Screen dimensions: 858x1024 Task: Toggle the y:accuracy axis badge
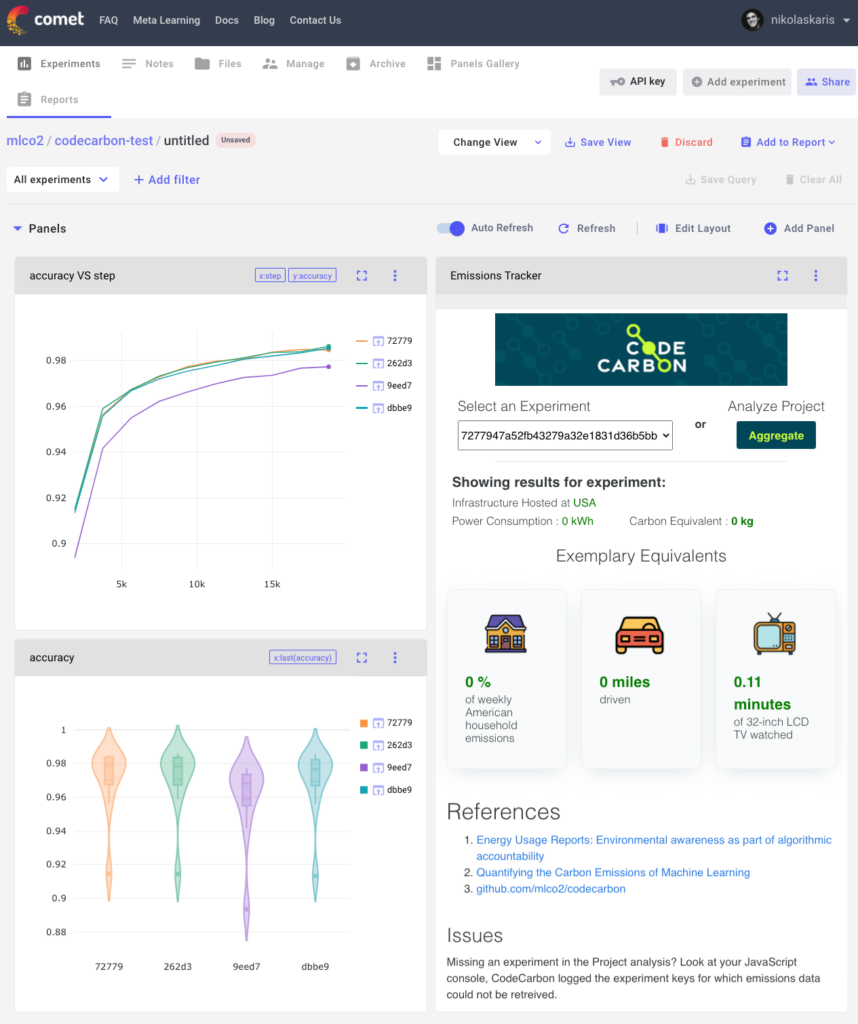pyautogui.click(x=311, y=274)
